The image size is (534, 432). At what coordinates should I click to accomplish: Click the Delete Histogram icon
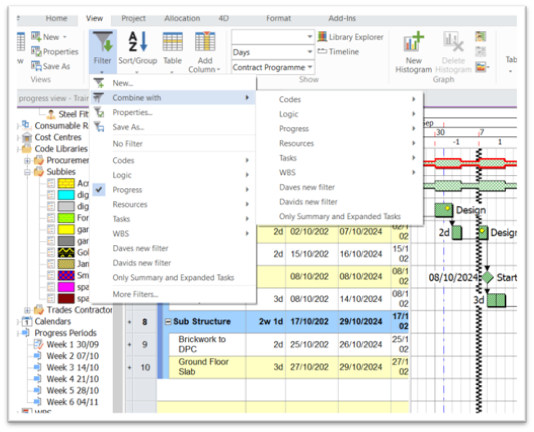[453, 42]
